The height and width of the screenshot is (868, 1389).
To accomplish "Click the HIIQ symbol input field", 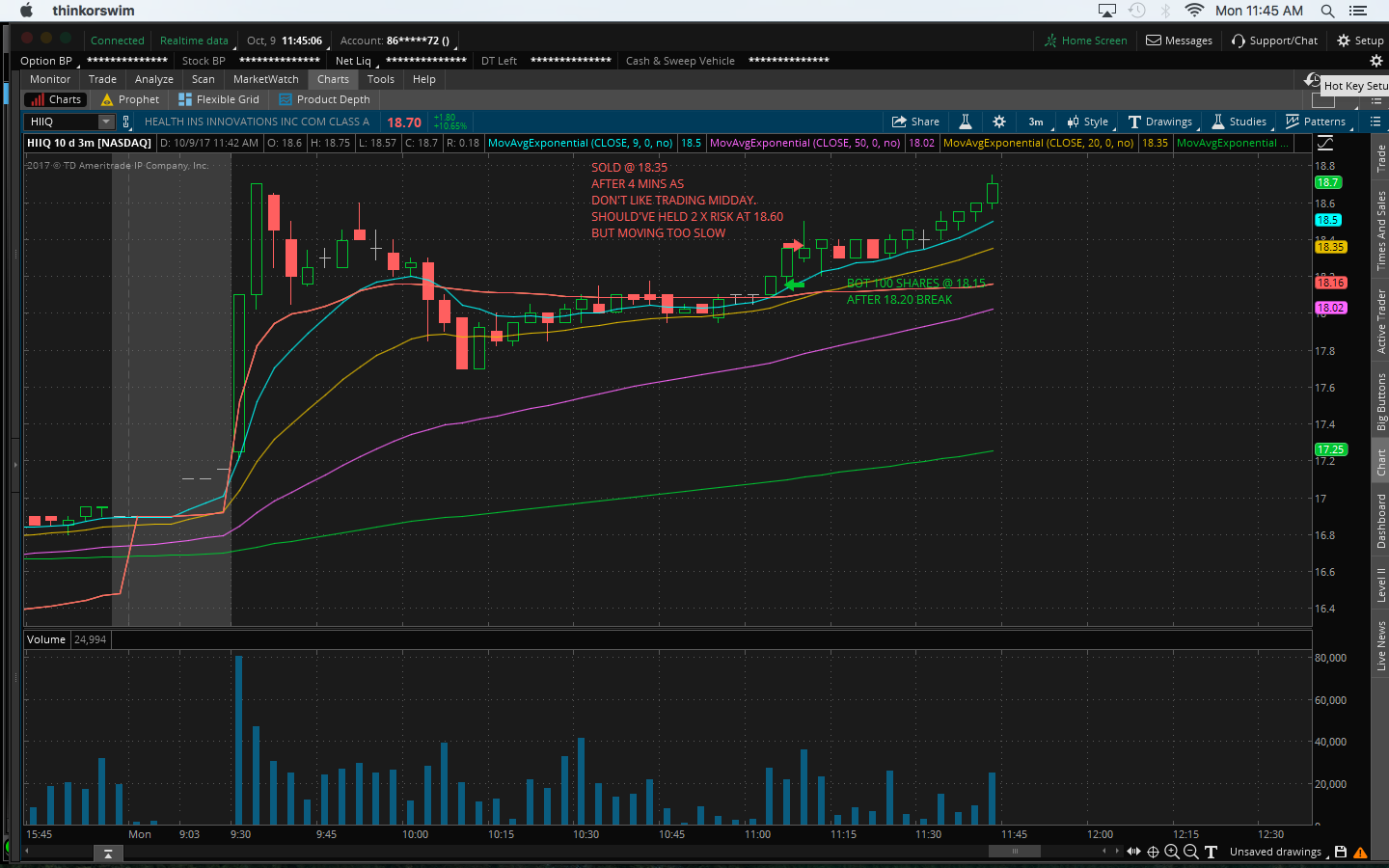I will tap(63, 122).
